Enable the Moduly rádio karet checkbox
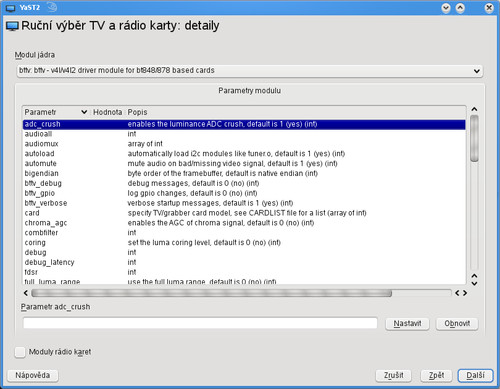 coord(20,352)
